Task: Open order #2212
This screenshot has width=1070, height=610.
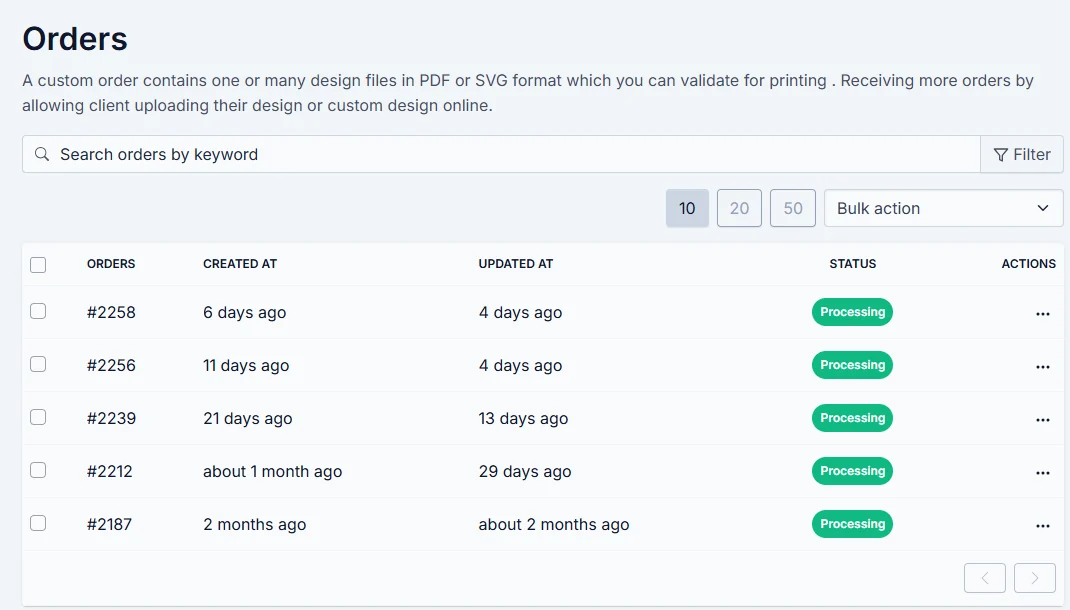Action: tap(109, 471)
